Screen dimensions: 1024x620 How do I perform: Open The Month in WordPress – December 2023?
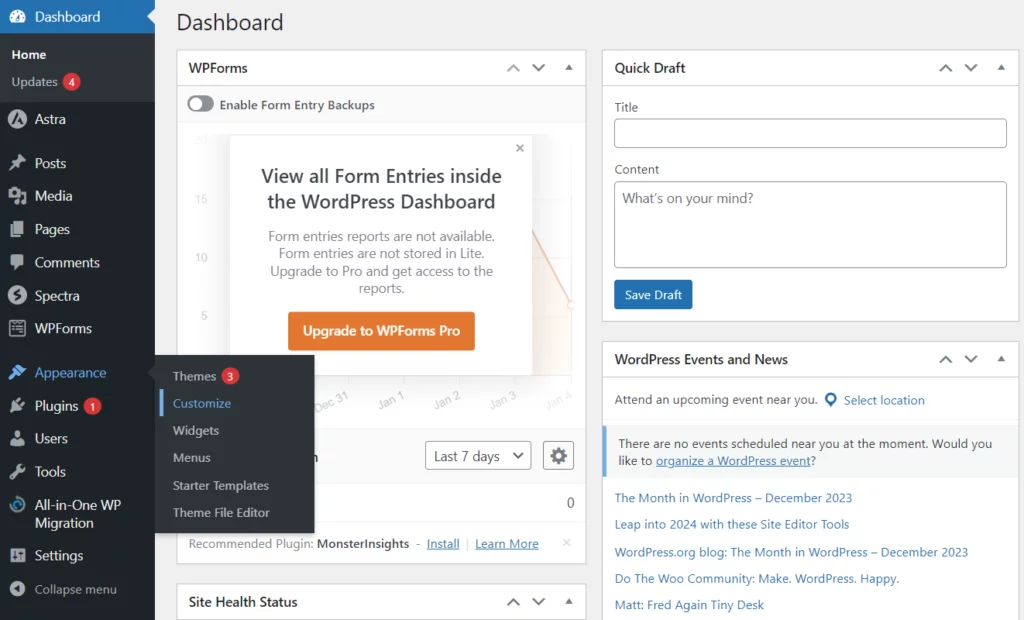(x=733, y=498)
